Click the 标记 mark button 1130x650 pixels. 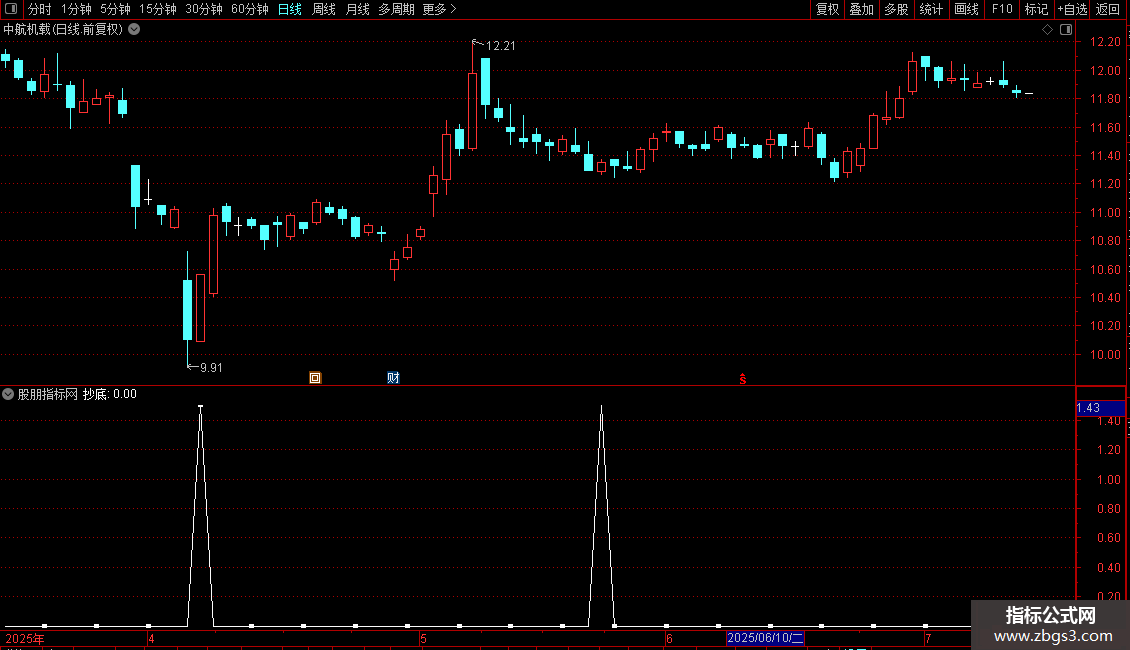[1036, 9]
